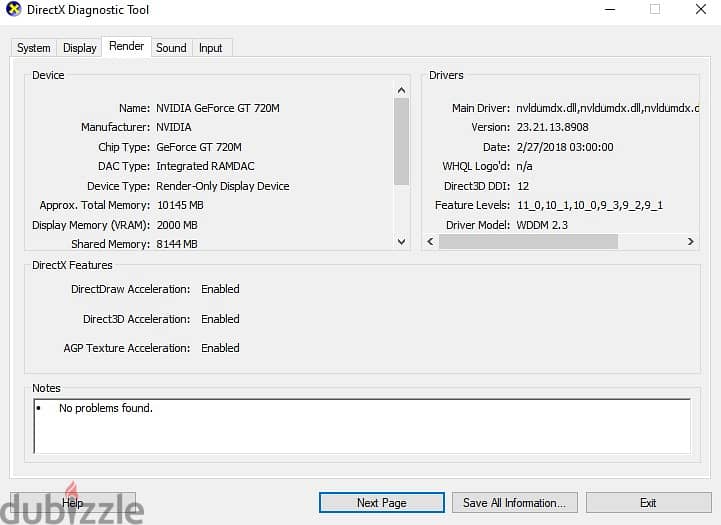
Task: Click driver Date 2/27/2018 03:00:00
Action: click(x=565, y=147)
